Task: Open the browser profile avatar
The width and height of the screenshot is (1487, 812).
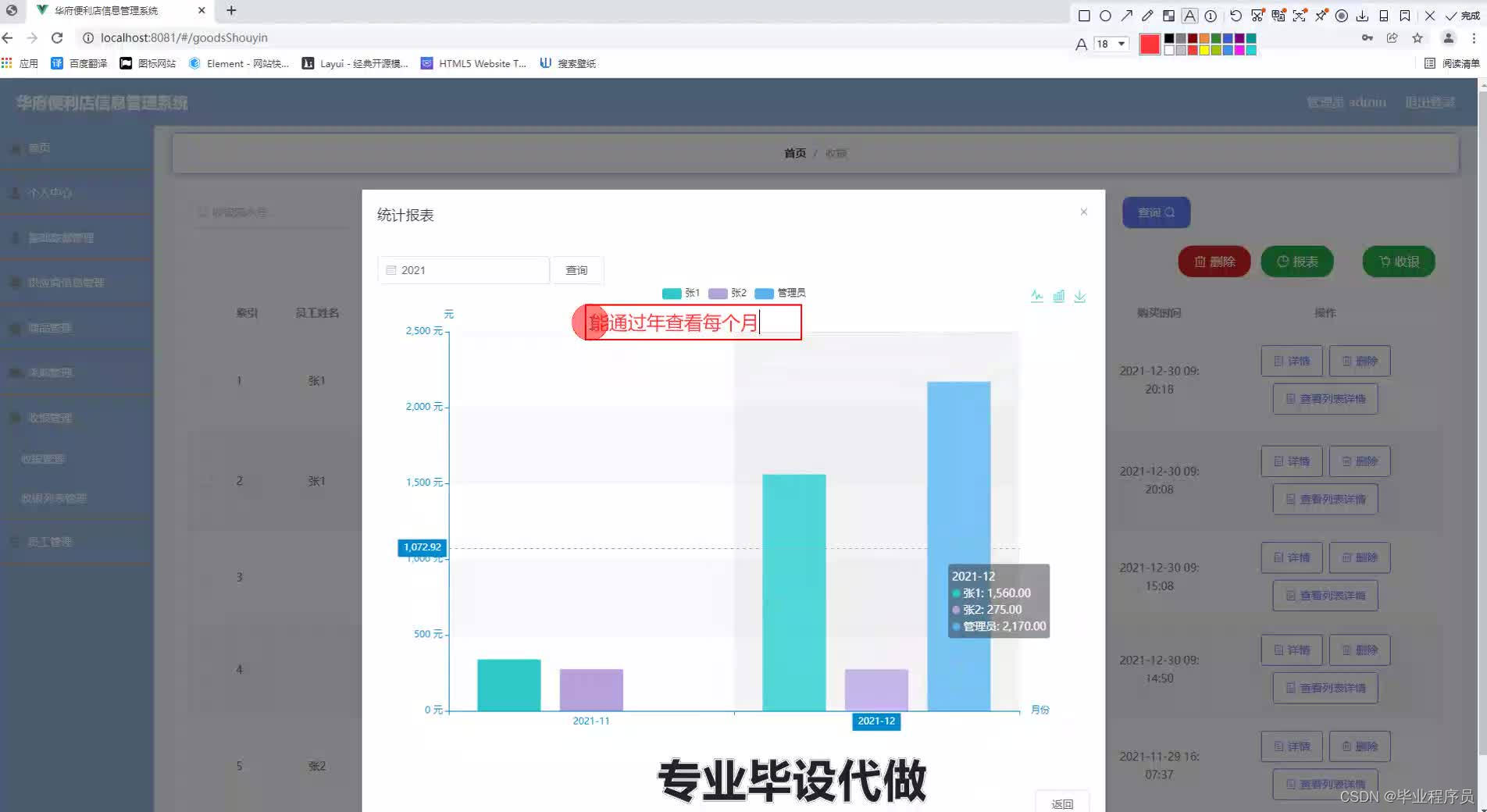Action: (1448, 37)
